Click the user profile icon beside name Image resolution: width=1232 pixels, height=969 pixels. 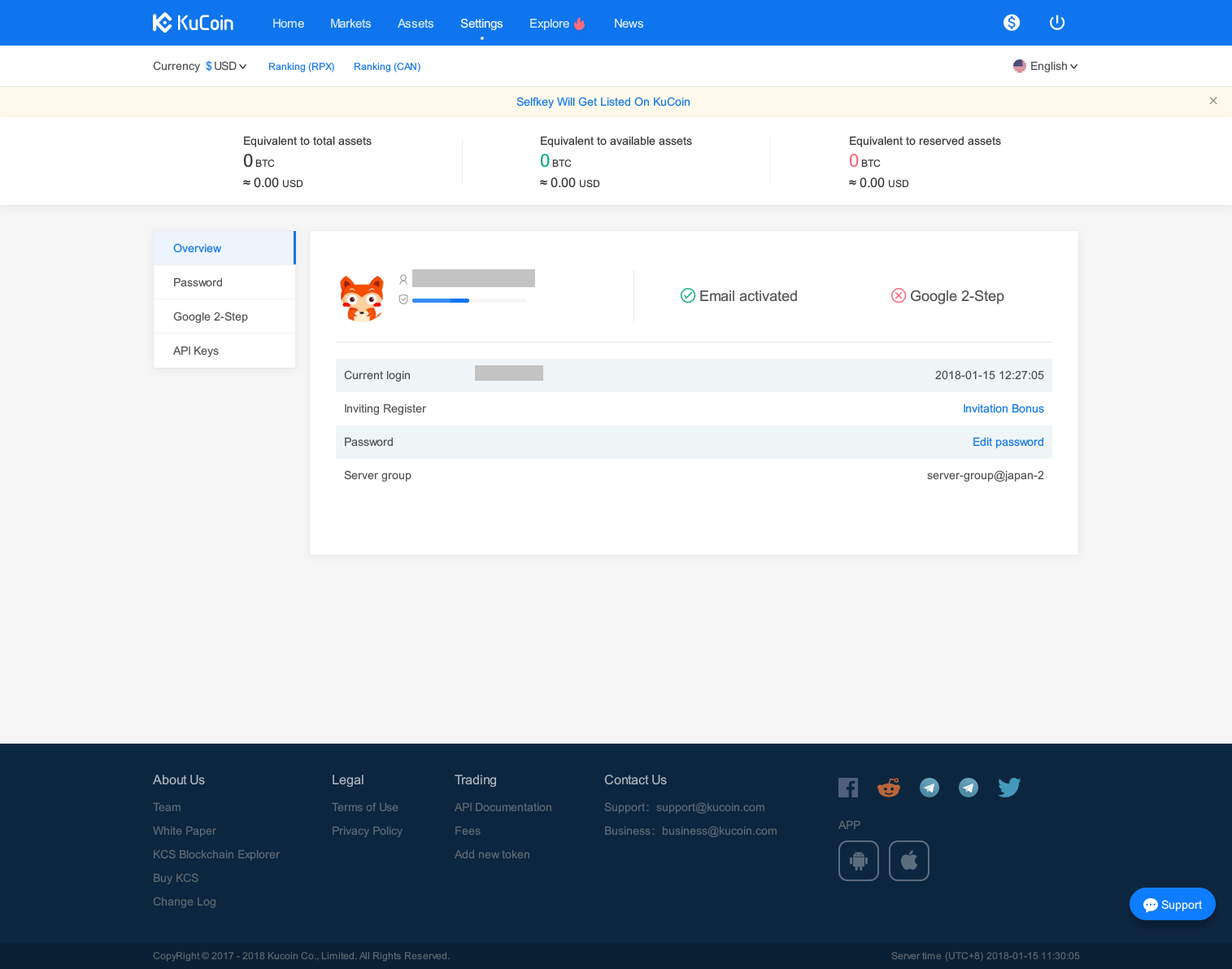tap(403, 279)
